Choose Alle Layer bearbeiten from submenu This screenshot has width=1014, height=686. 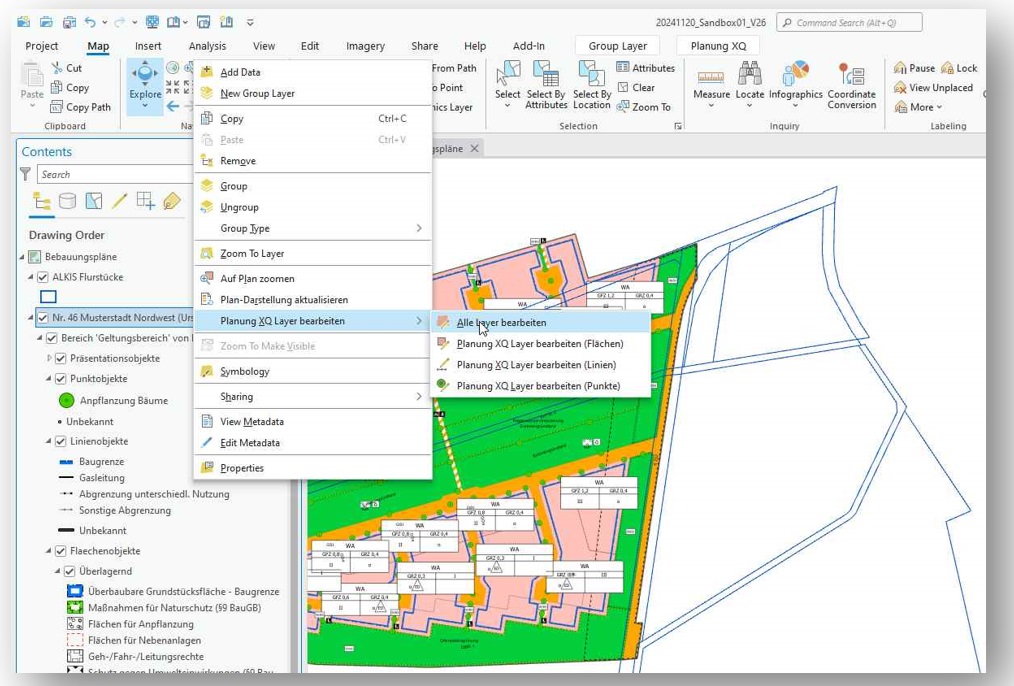[x=541, y=323]
